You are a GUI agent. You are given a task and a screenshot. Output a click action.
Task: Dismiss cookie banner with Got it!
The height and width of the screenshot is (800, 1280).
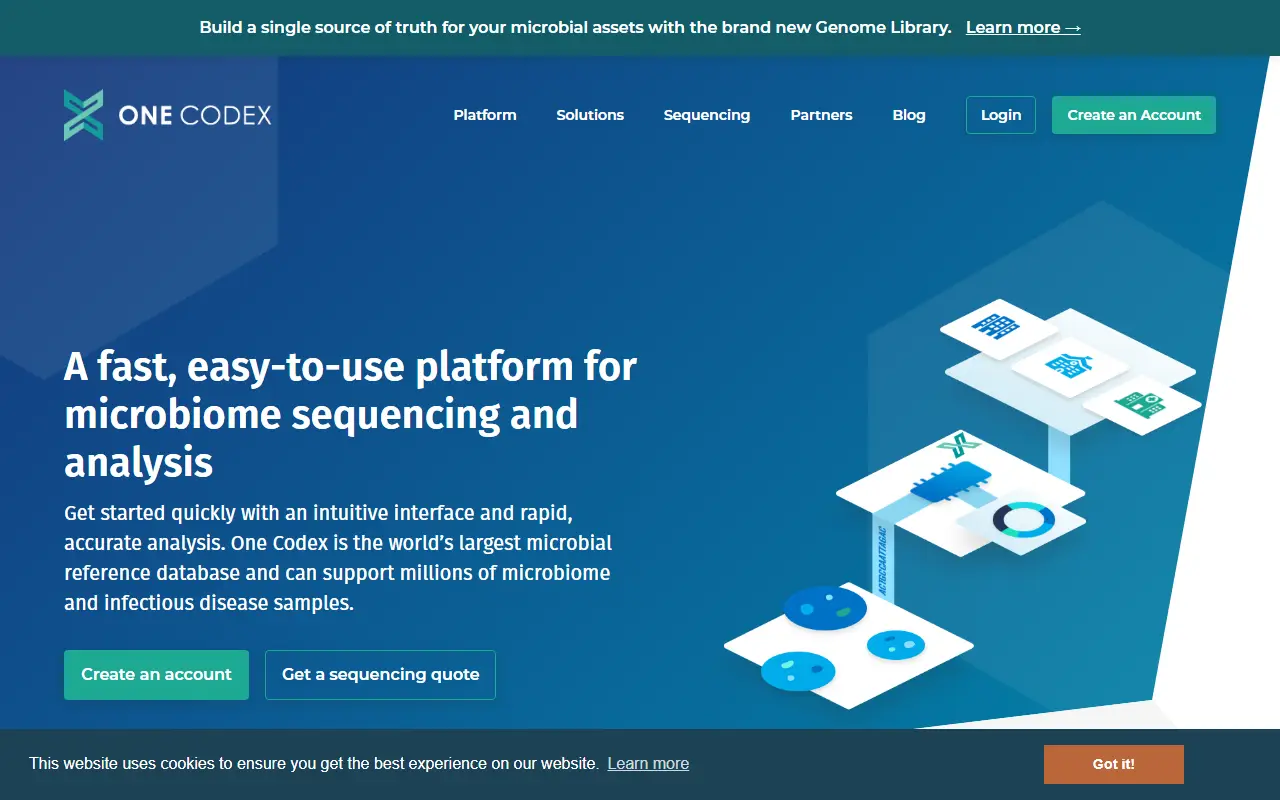pyautogui.click(x=1114, y=764)
